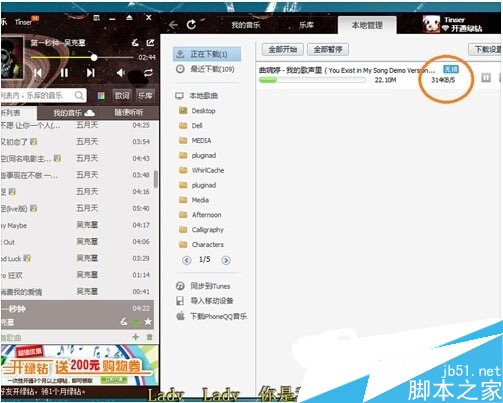
Task: Select the Luck song row
Action: click(77, 258)
